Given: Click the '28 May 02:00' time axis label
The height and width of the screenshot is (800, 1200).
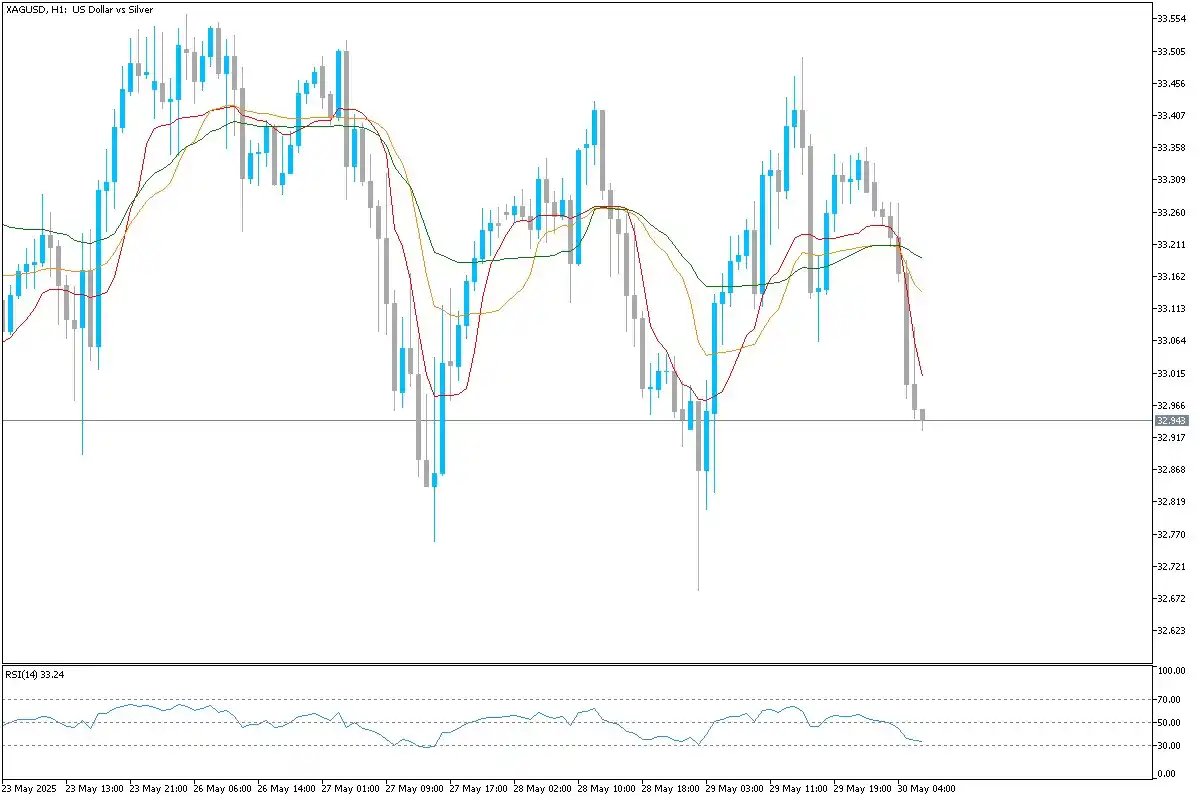Looking at the screenshot, I should 542,789.
